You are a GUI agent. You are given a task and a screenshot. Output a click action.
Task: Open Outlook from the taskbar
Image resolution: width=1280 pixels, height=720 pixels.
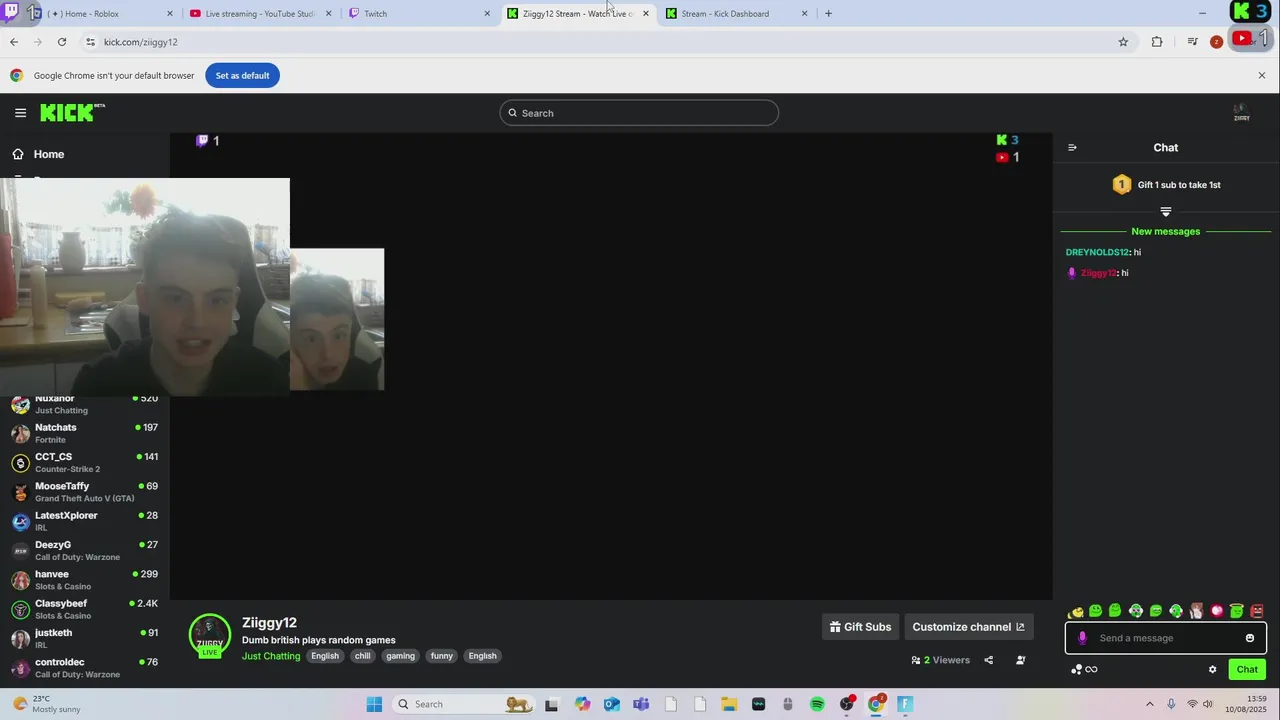611,704
